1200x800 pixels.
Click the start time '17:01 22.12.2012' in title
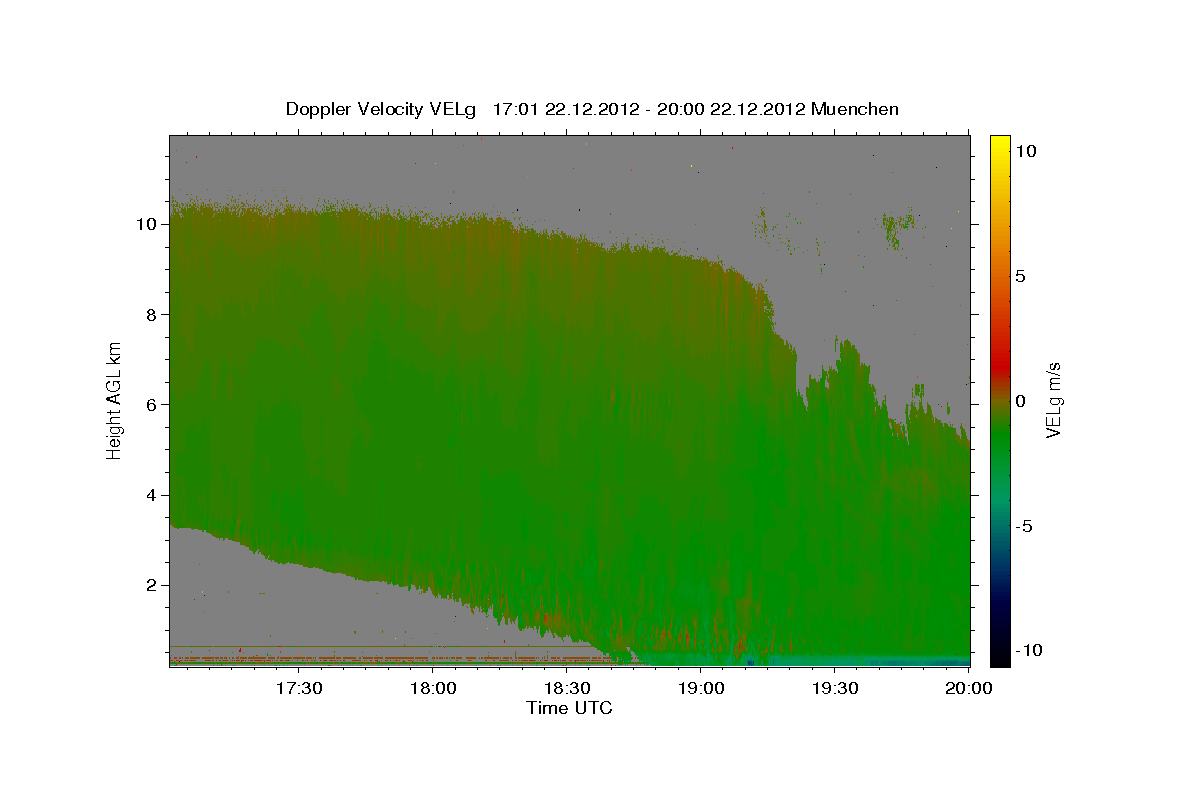(564, 109)
